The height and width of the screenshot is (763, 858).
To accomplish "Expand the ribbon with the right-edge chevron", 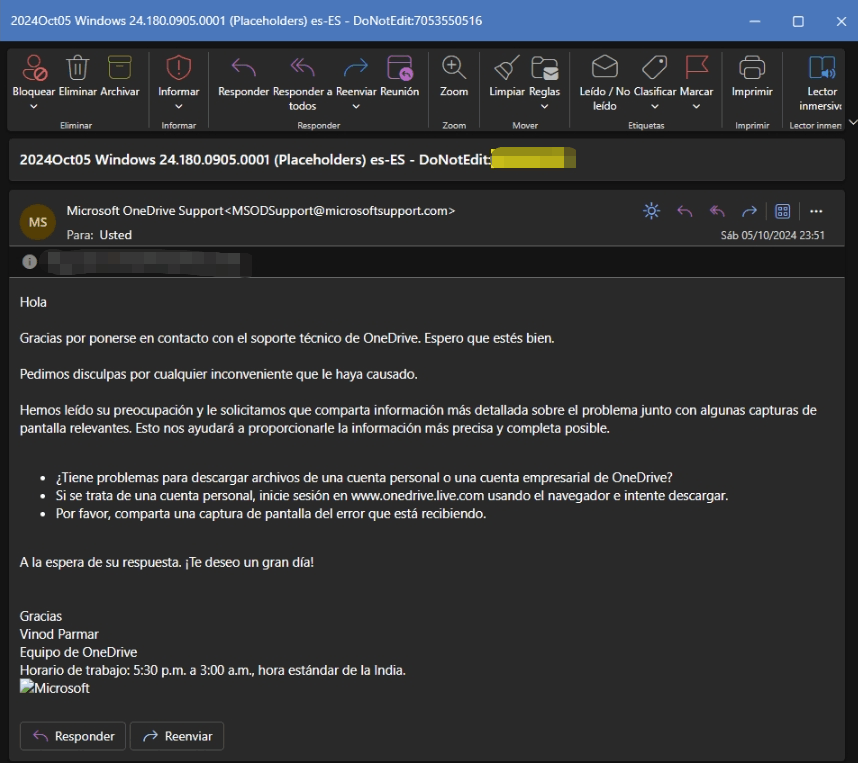I will 853,122.
